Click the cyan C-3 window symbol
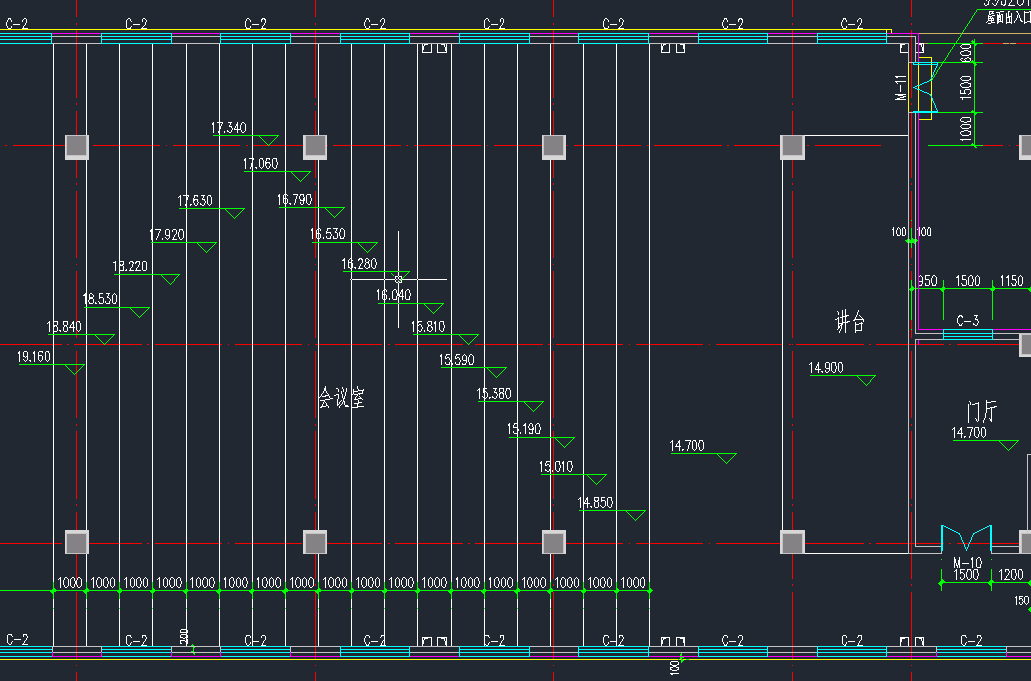 pyautogui.click(x=967, y=335)
